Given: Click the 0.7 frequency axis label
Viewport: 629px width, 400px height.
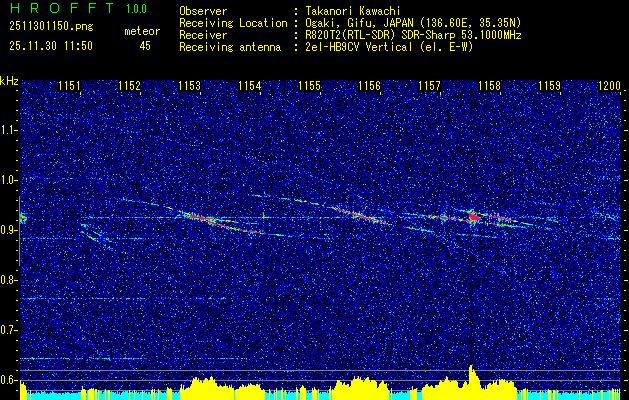Looking at the screenshot, I should 9,330.
